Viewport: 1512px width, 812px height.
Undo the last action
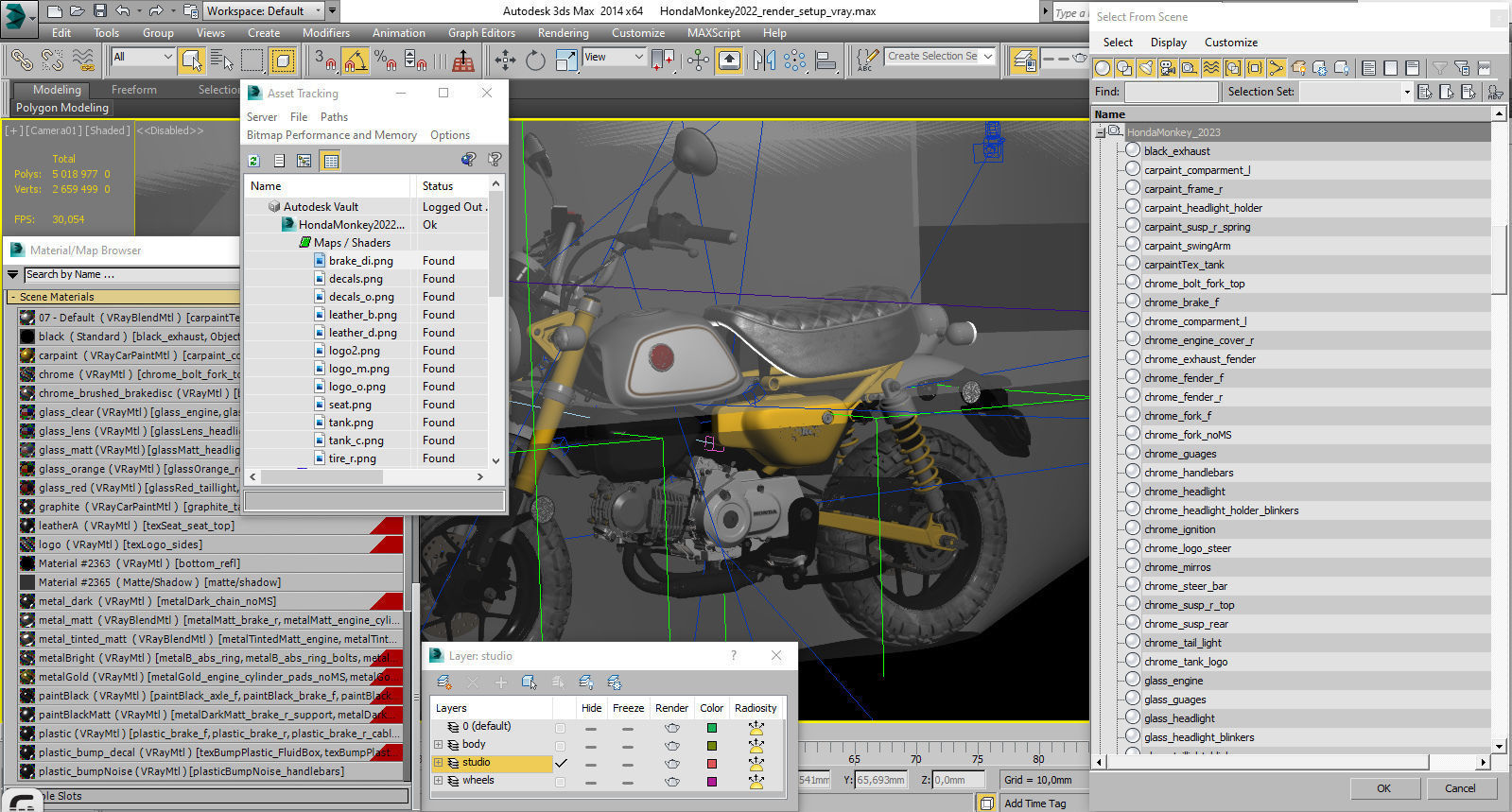[x=123, y=11]
